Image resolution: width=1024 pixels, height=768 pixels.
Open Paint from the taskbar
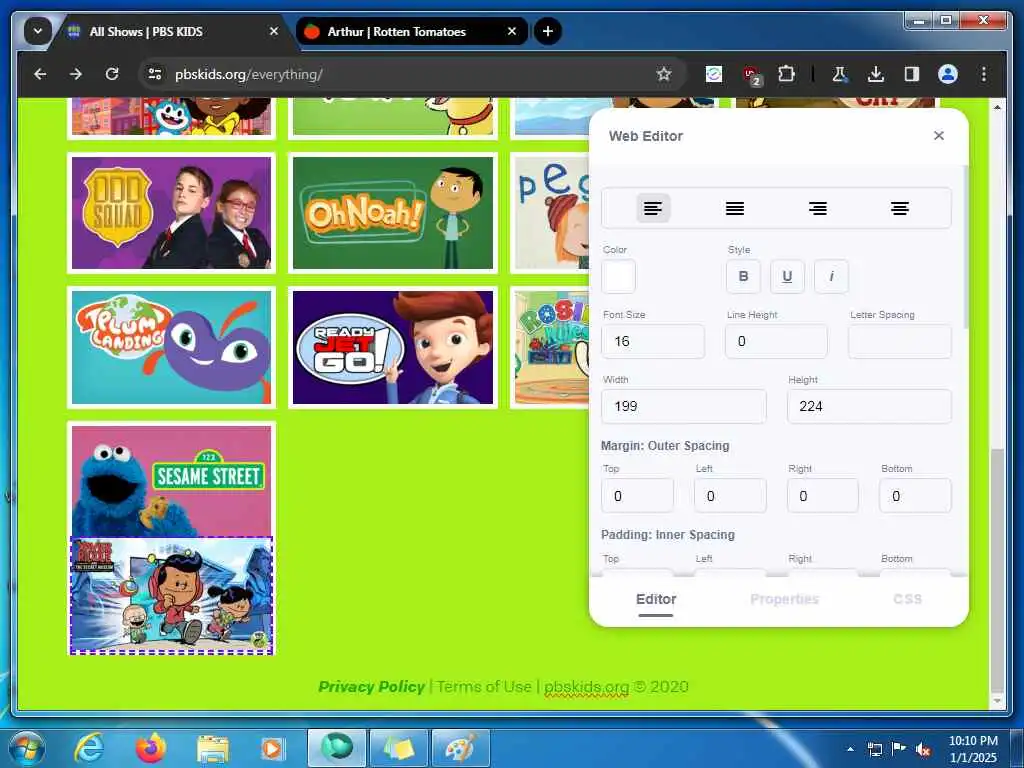[461, 749]
